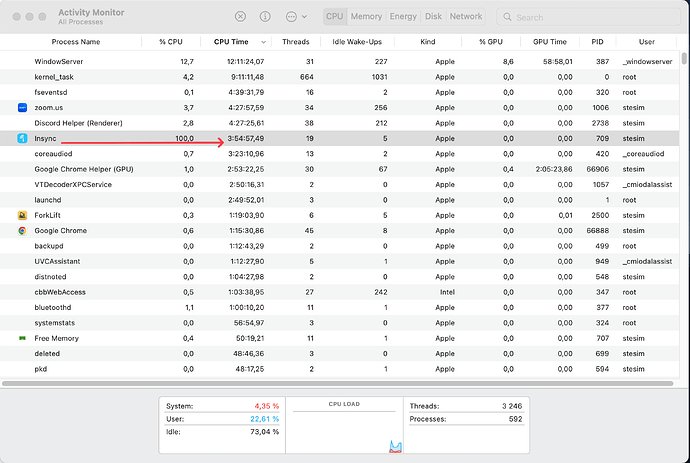Click the User 22,61 % value
This screenshot has width=690, height=463.
pyautogui.click(x=264, y=419)
